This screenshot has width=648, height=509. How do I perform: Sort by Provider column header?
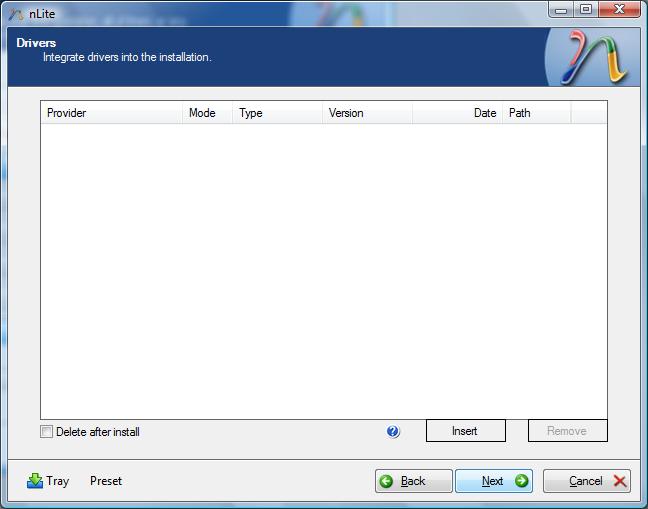coord(111,113)
